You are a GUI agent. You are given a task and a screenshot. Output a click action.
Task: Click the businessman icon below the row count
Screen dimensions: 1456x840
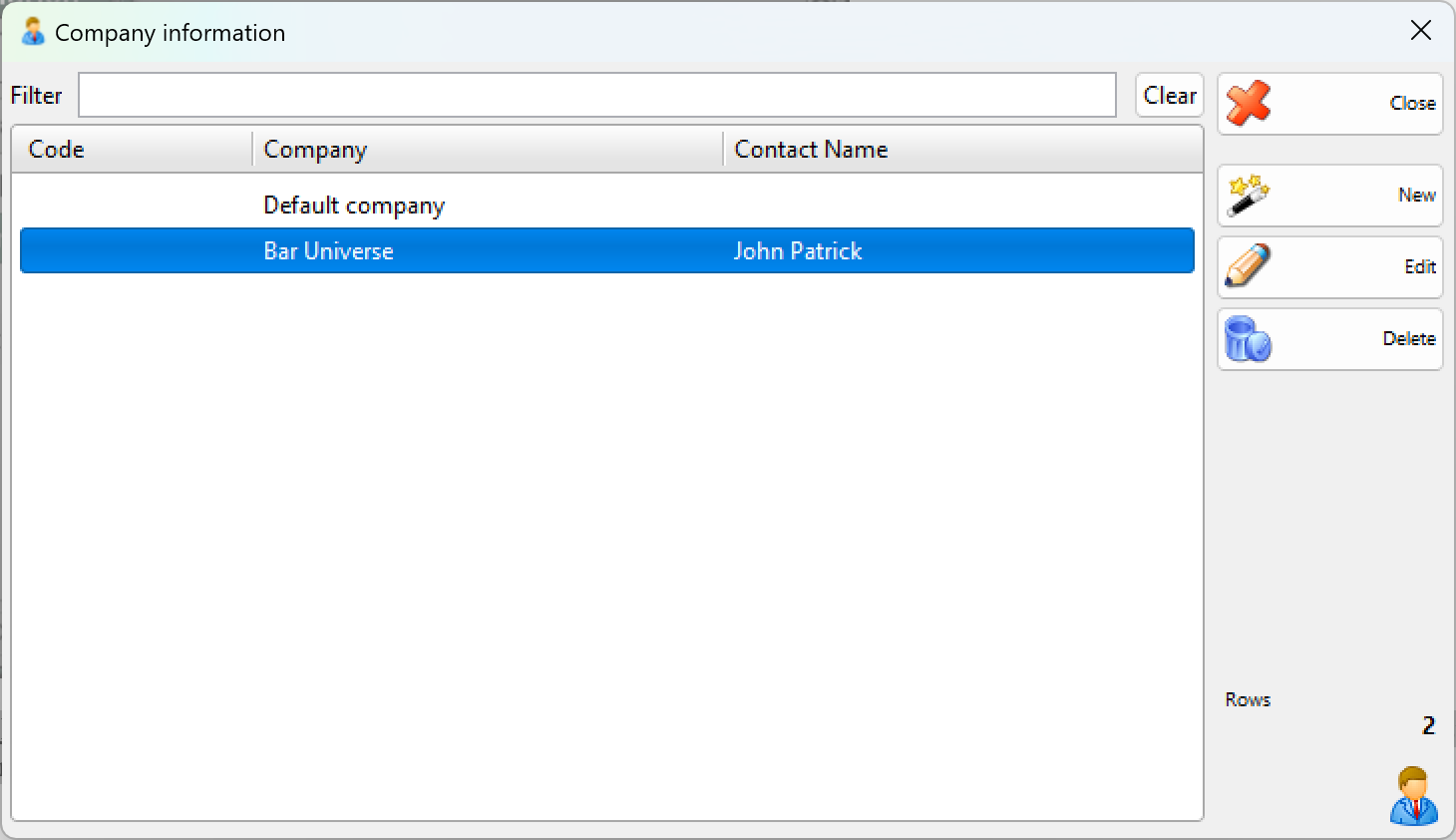[1414, 795]
